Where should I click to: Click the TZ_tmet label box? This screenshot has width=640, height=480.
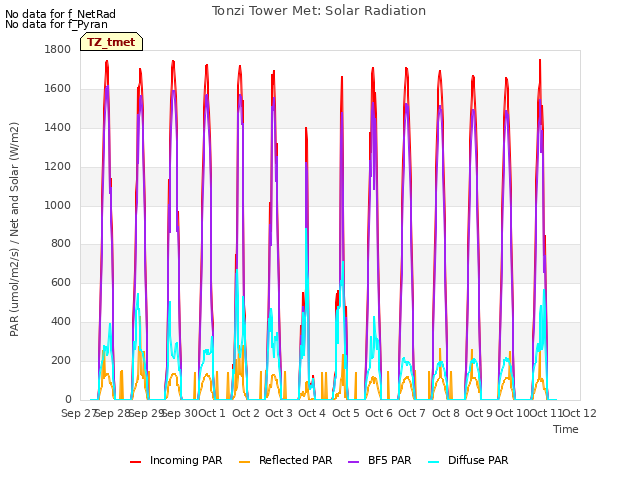click(x=111, y=42)
